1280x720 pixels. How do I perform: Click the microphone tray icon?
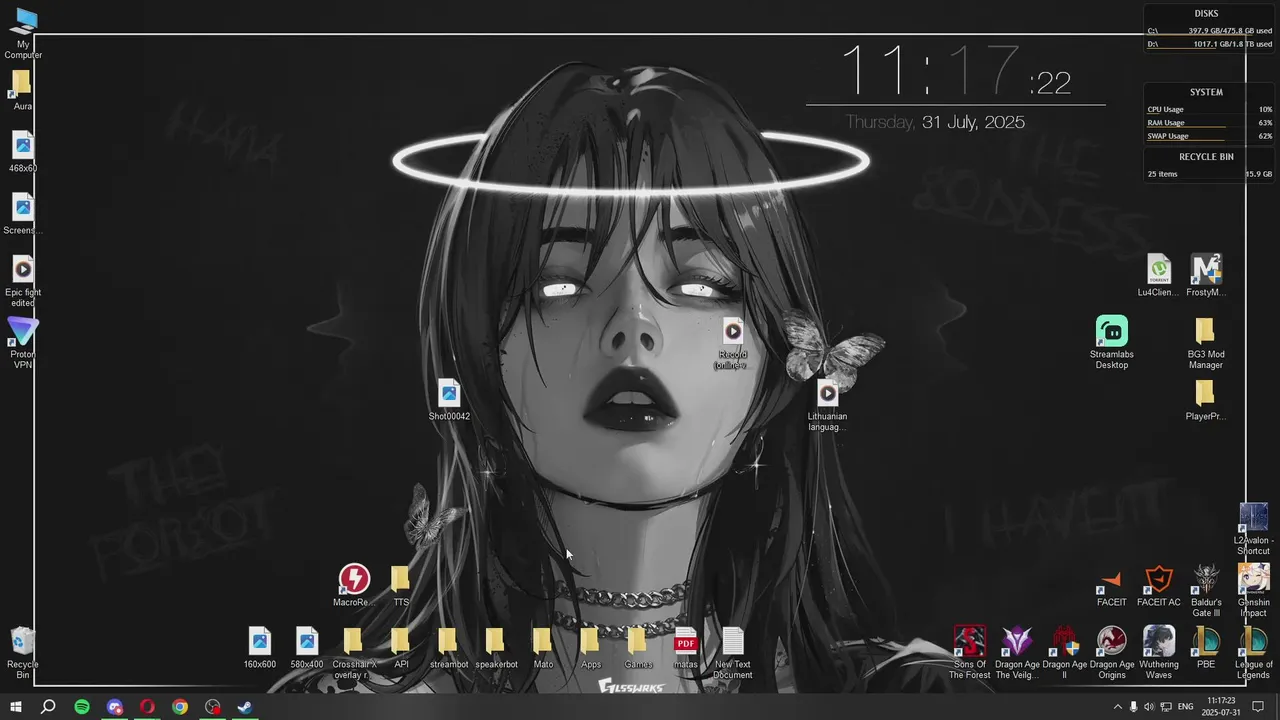[x=1133, y=707]
